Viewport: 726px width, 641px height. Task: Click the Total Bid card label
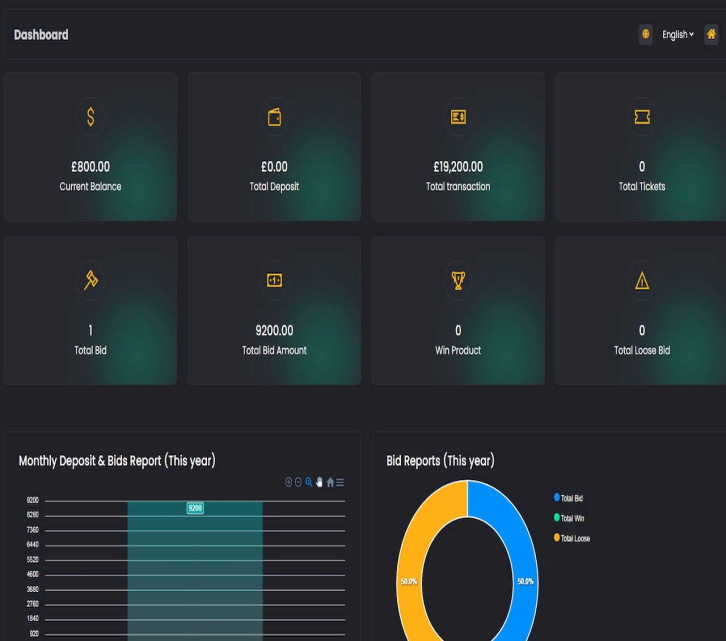tap(91, 351)
